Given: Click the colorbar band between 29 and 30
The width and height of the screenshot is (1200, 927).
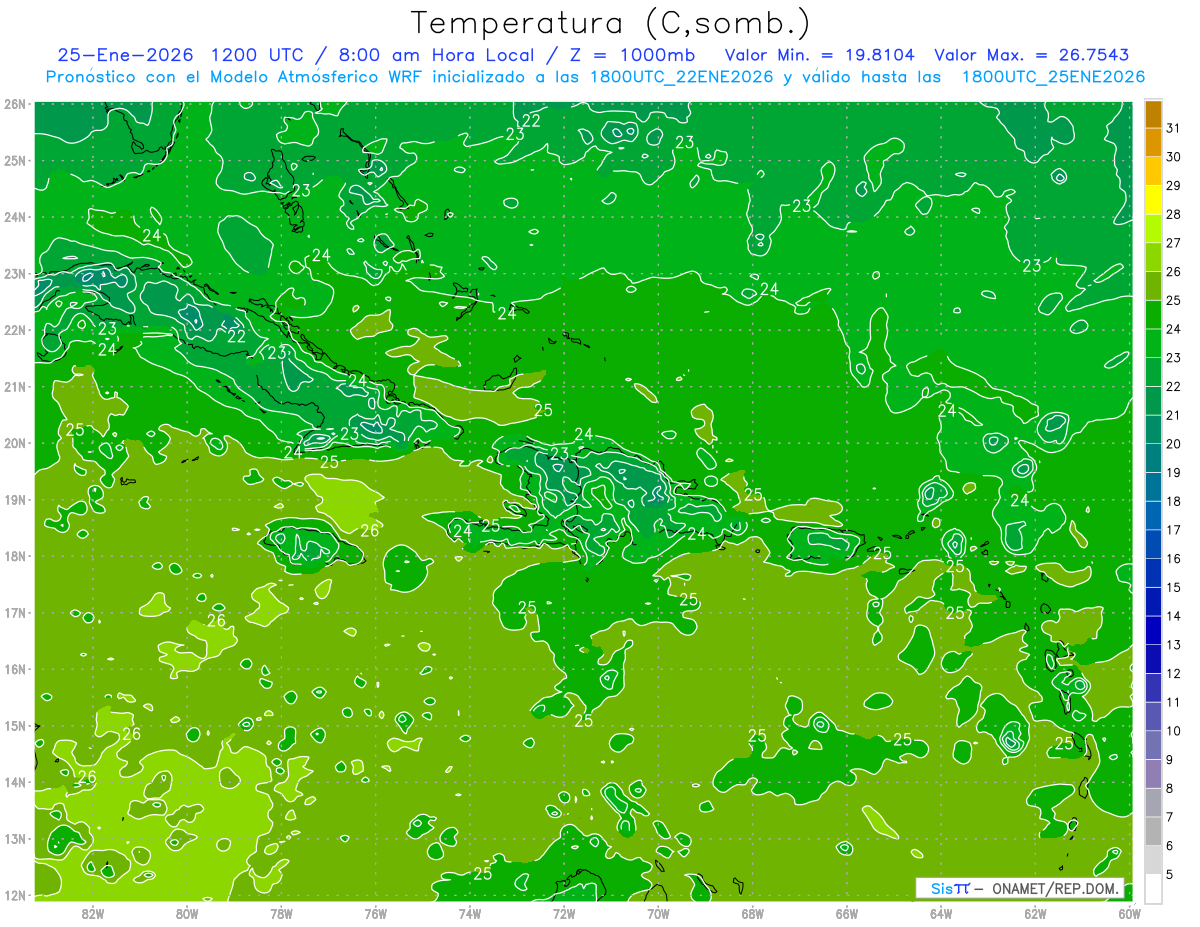Looking at the screenshot, I should [x=1153, y=172].
